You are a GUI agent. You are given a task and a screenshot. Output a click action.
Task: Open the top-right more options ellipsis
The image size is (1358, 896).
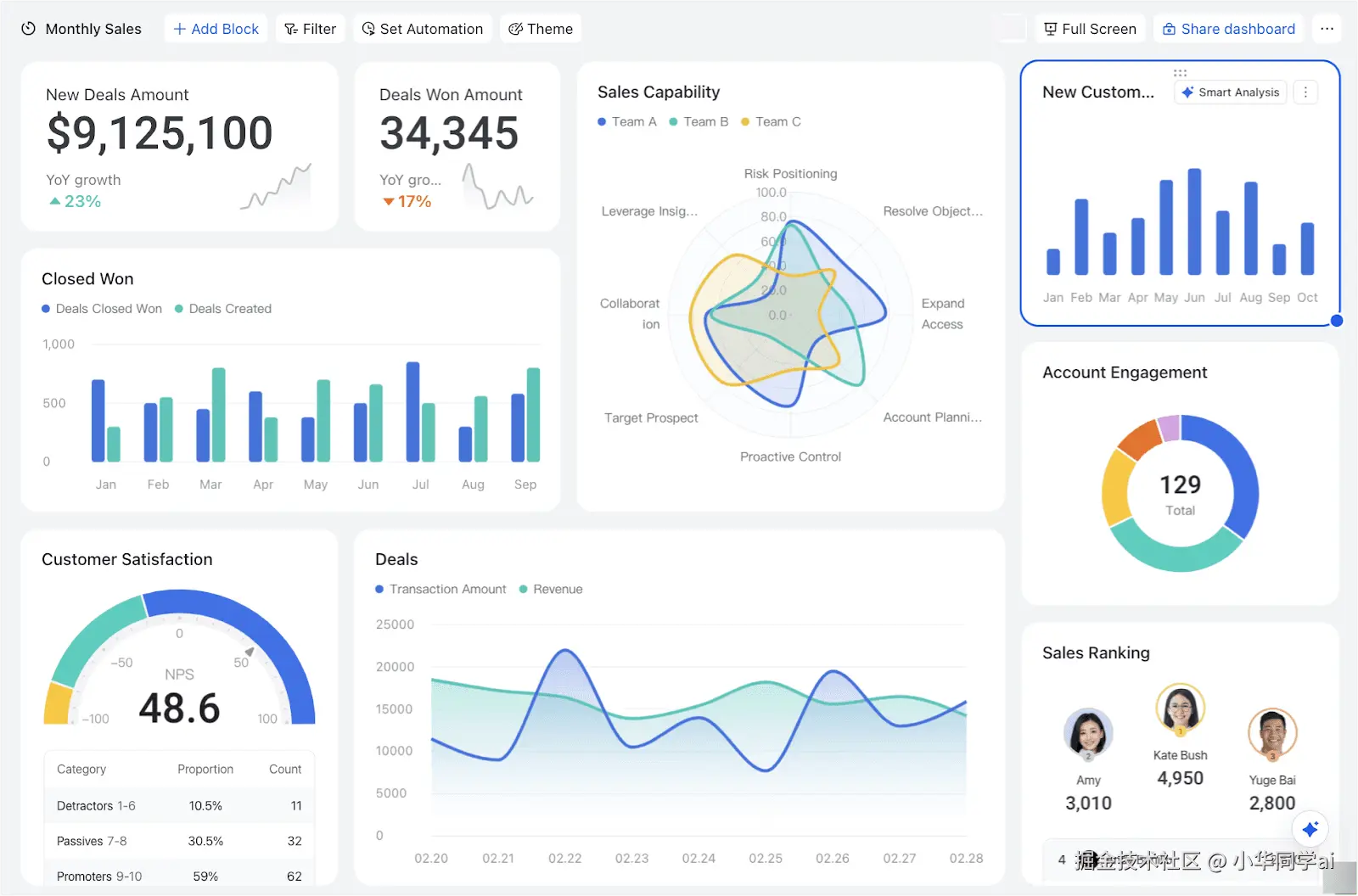click(x=1327, y=29)
